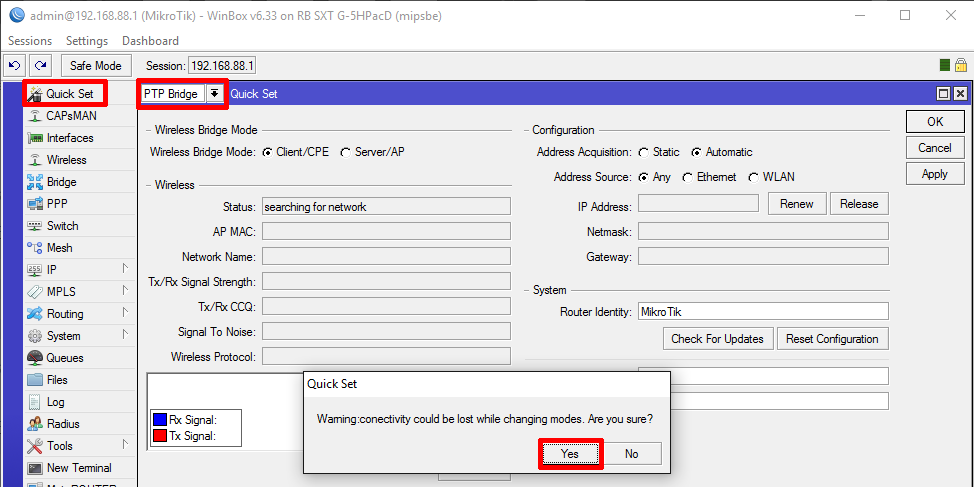Click the WinBox logo in title bar
974x487 pixels.
pos(17,16)
